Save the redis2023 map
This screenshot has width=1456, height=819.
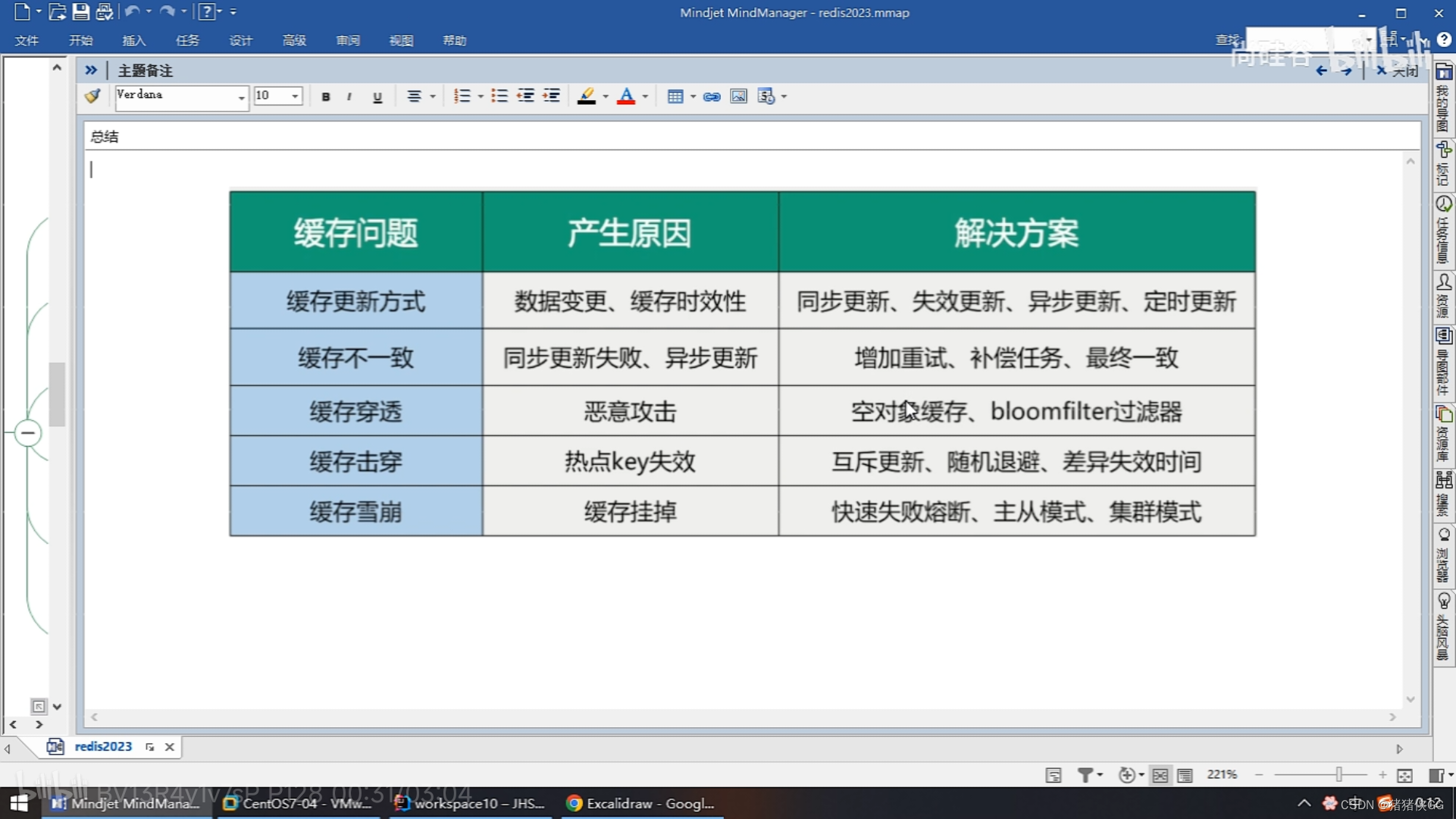tap(80, 11)
